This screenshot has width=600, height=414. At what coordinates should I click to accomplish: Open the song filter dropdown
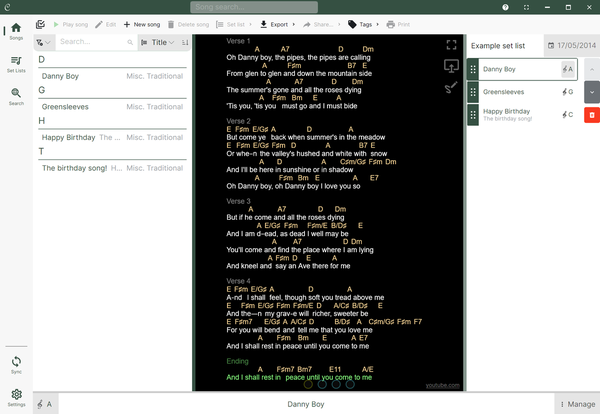point(44,42)
